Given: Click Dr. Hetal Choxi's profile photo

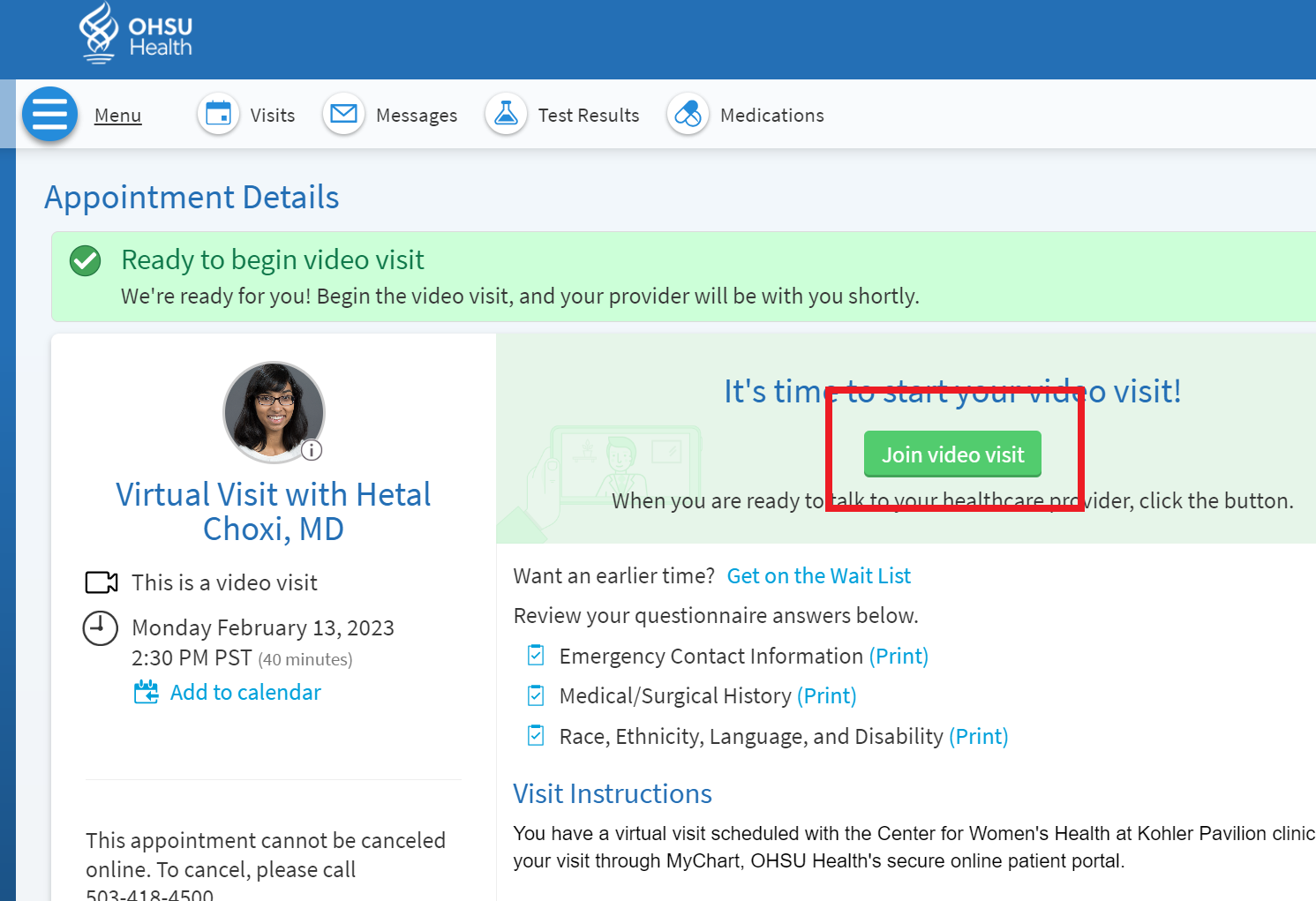Looking at the screenshot, I should tap(273, 411).
